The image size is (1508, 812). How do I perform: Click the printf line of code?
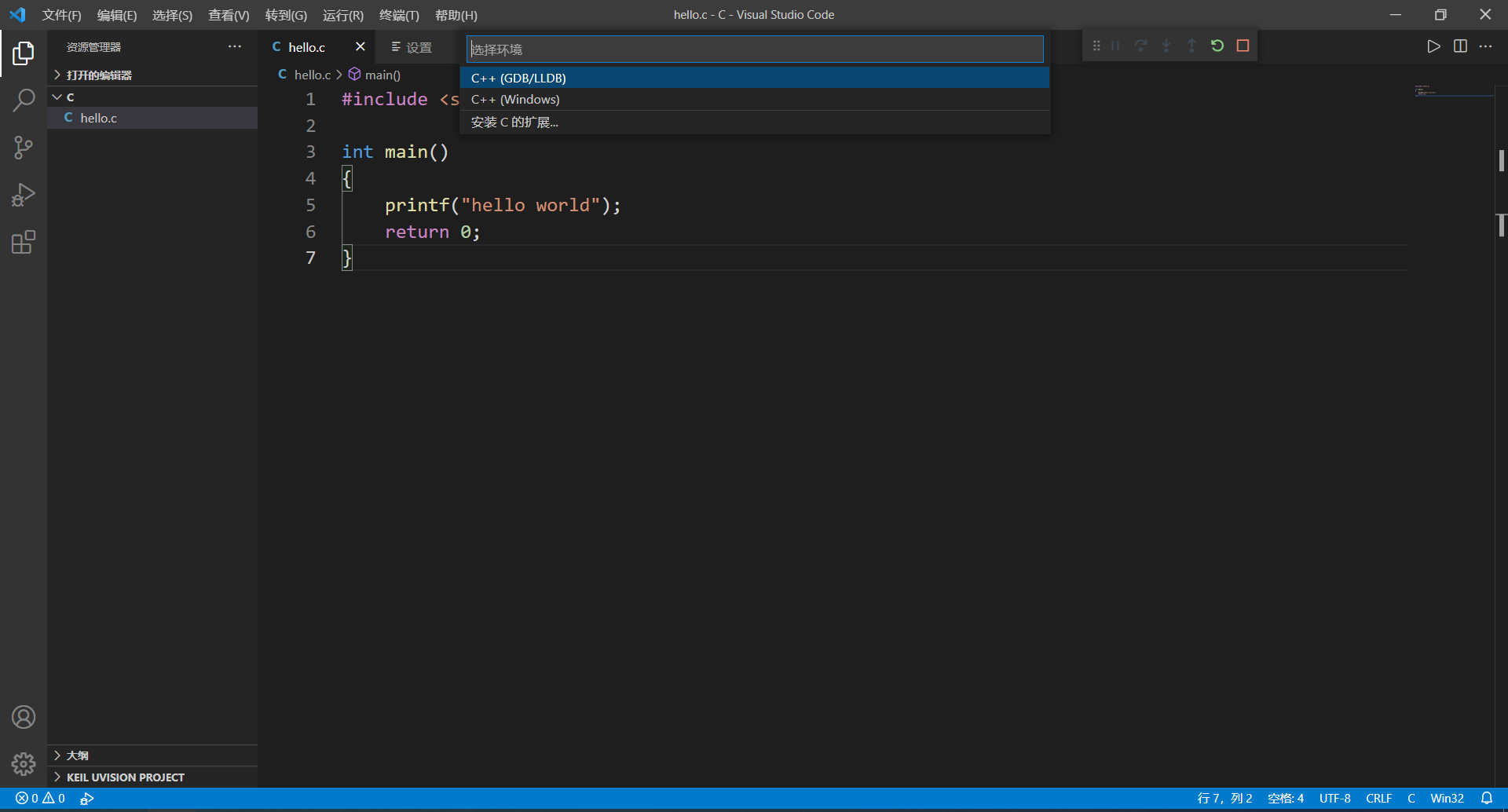point(503,205)
